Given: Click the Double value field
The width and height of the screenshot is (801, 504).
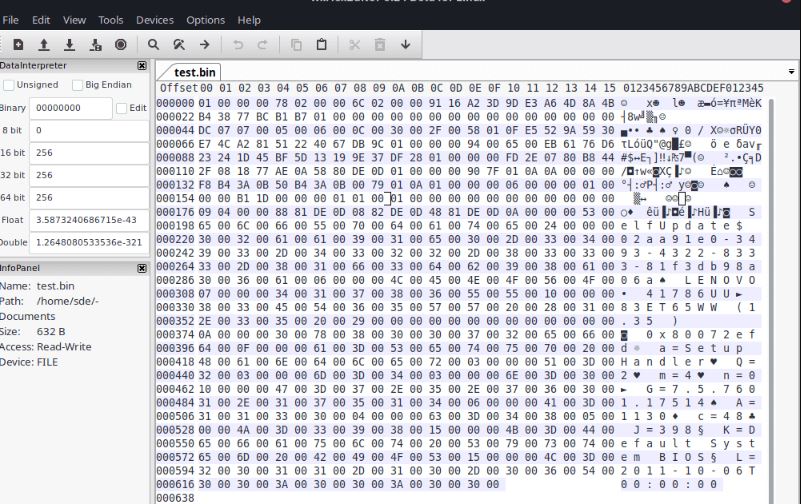Looking at the screenshot, I should (89, 243).
